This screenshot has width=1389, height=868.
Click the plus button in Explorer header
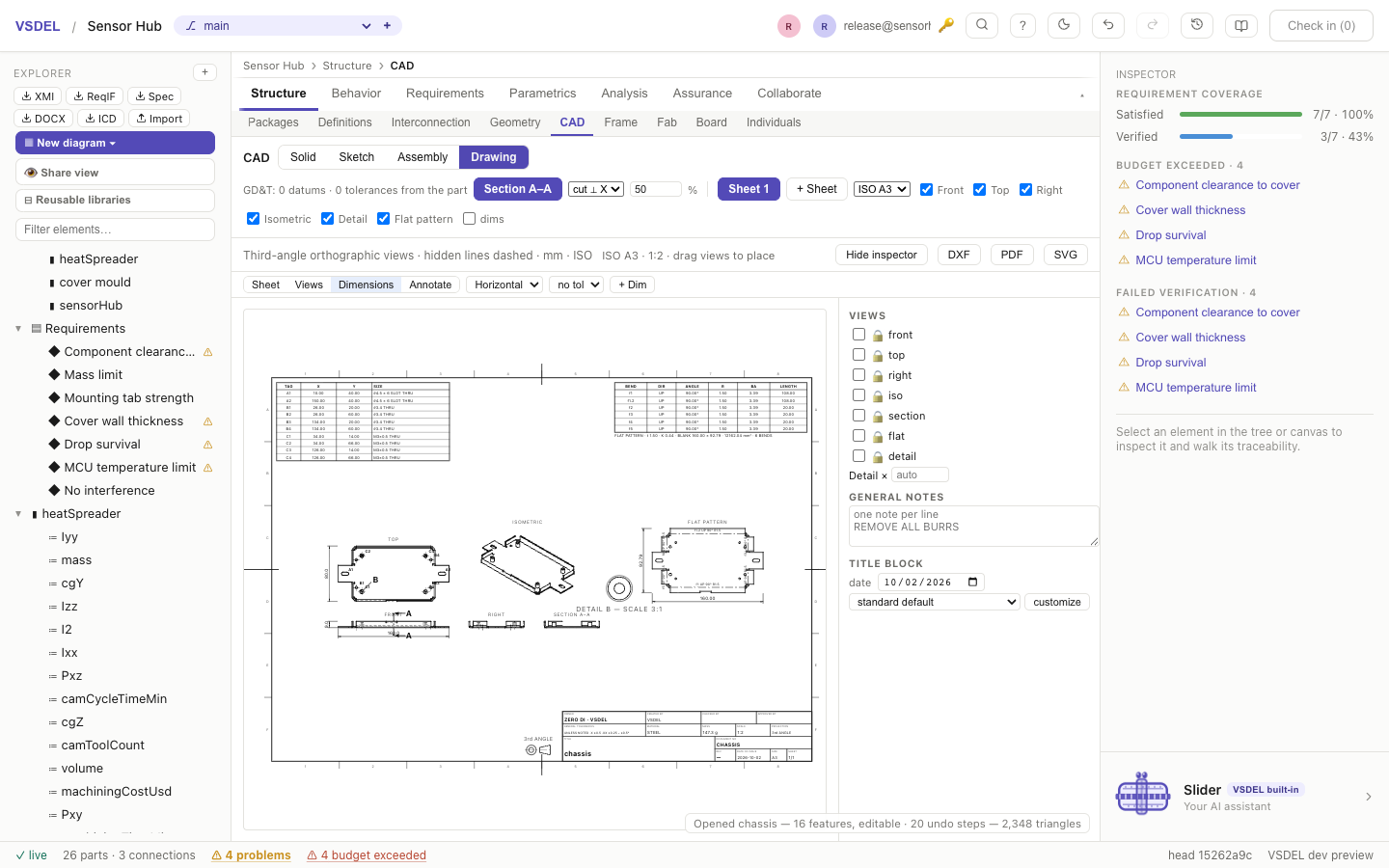coord(204,72)
